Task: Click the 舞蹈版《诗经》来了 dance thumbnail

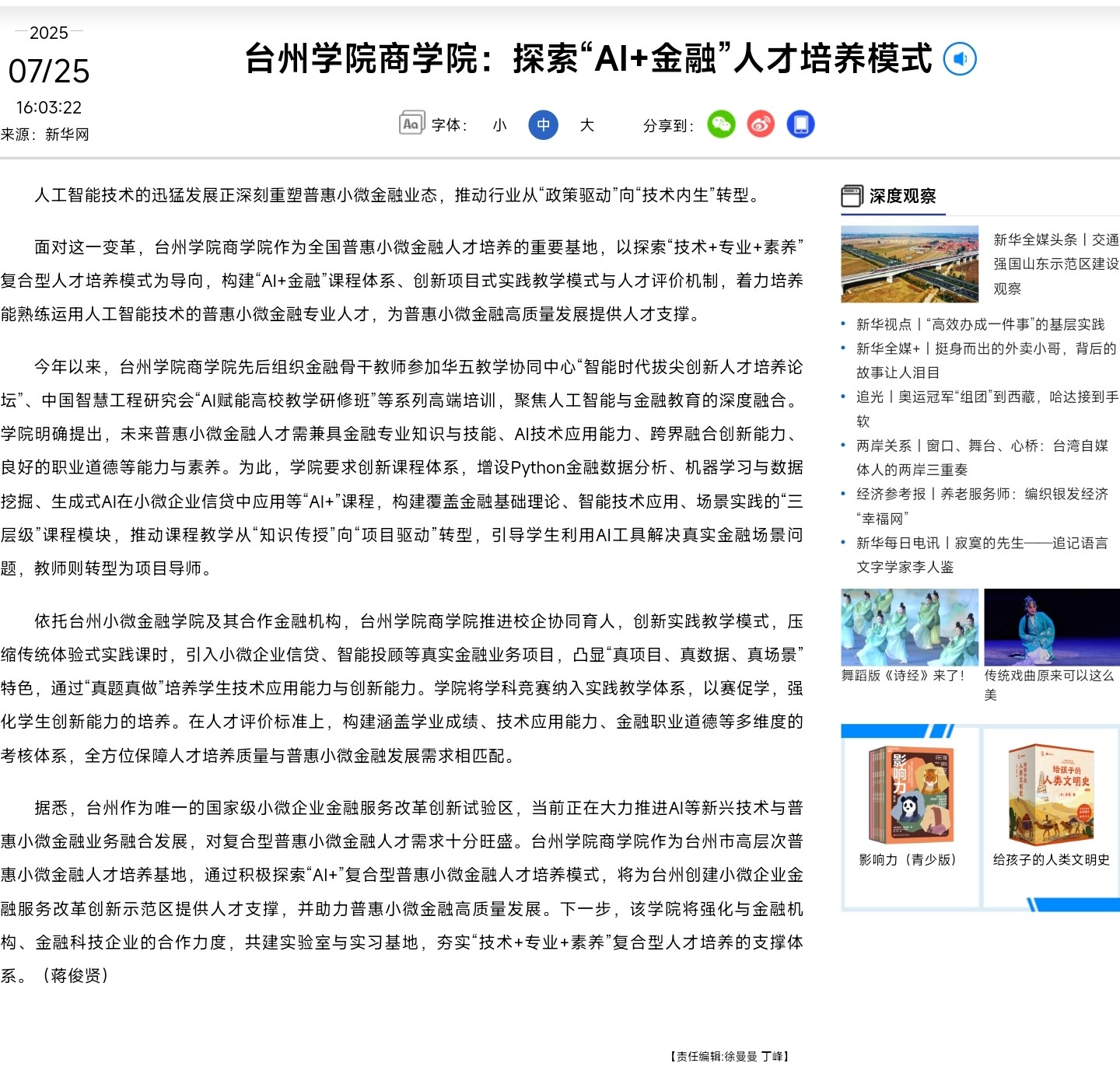Action: (x=909, y=627)
